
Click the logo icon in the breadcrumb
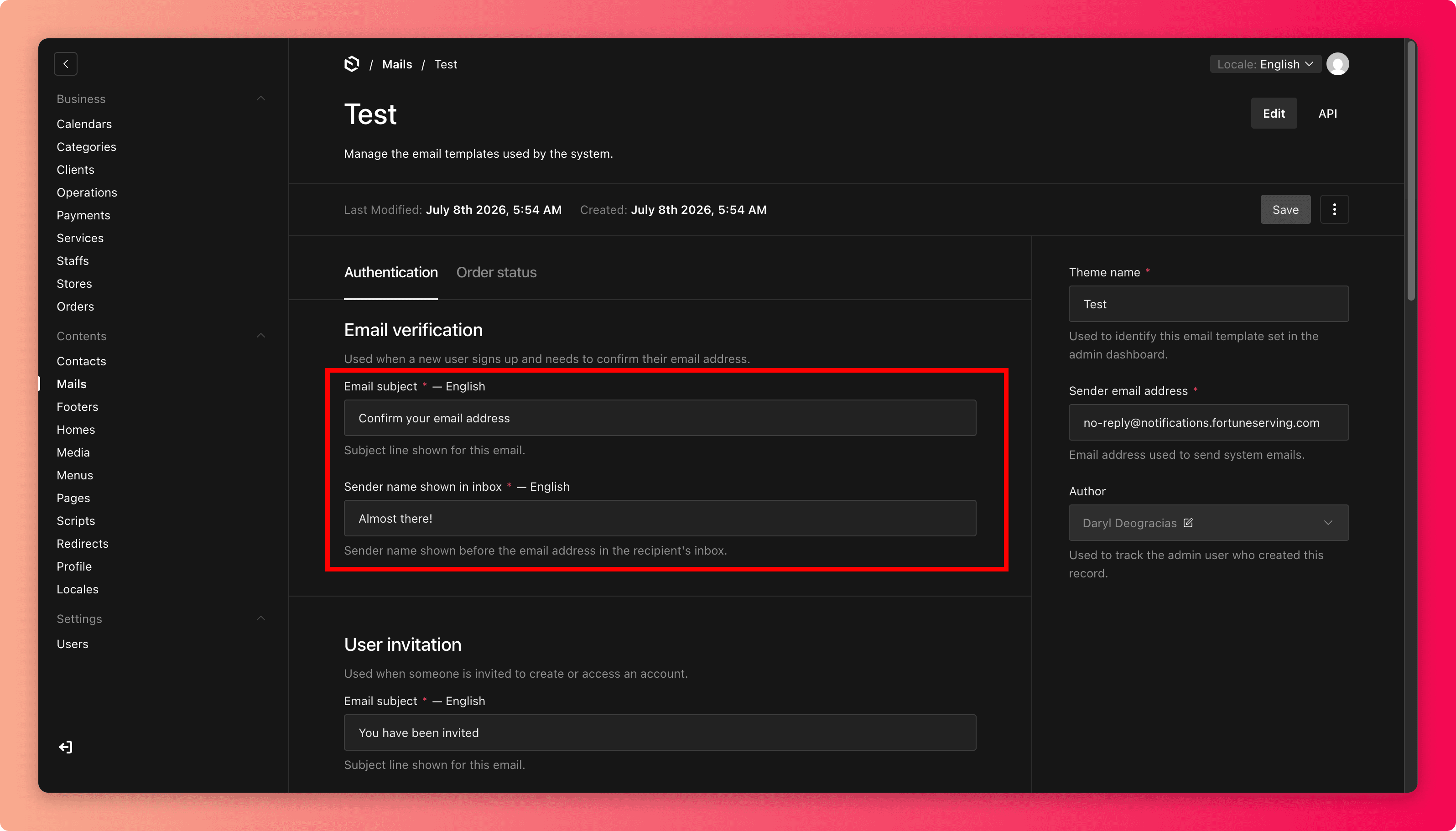pos(352,64)
